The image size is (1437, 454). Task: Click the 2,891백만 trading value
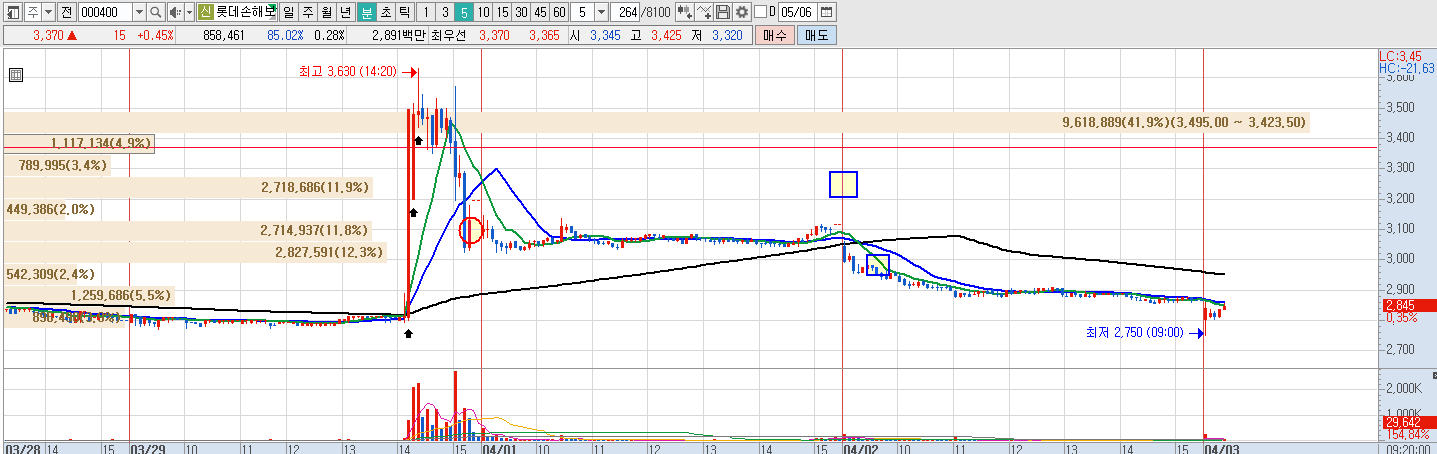pyautogui.click(x=398, y=35)
